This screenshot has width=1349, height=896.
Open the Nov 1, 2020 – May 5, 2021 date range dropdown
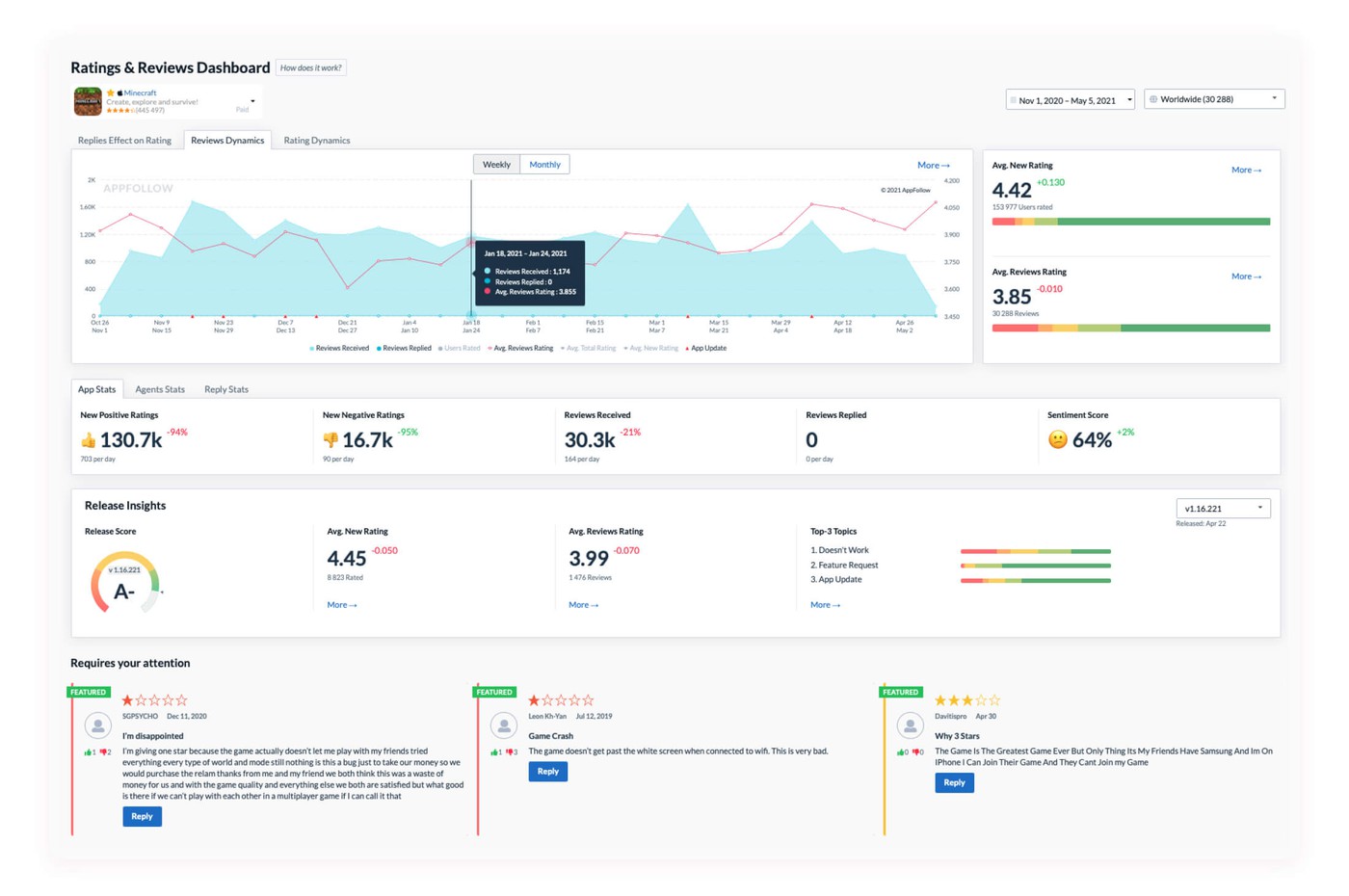tap(1070, 100)
